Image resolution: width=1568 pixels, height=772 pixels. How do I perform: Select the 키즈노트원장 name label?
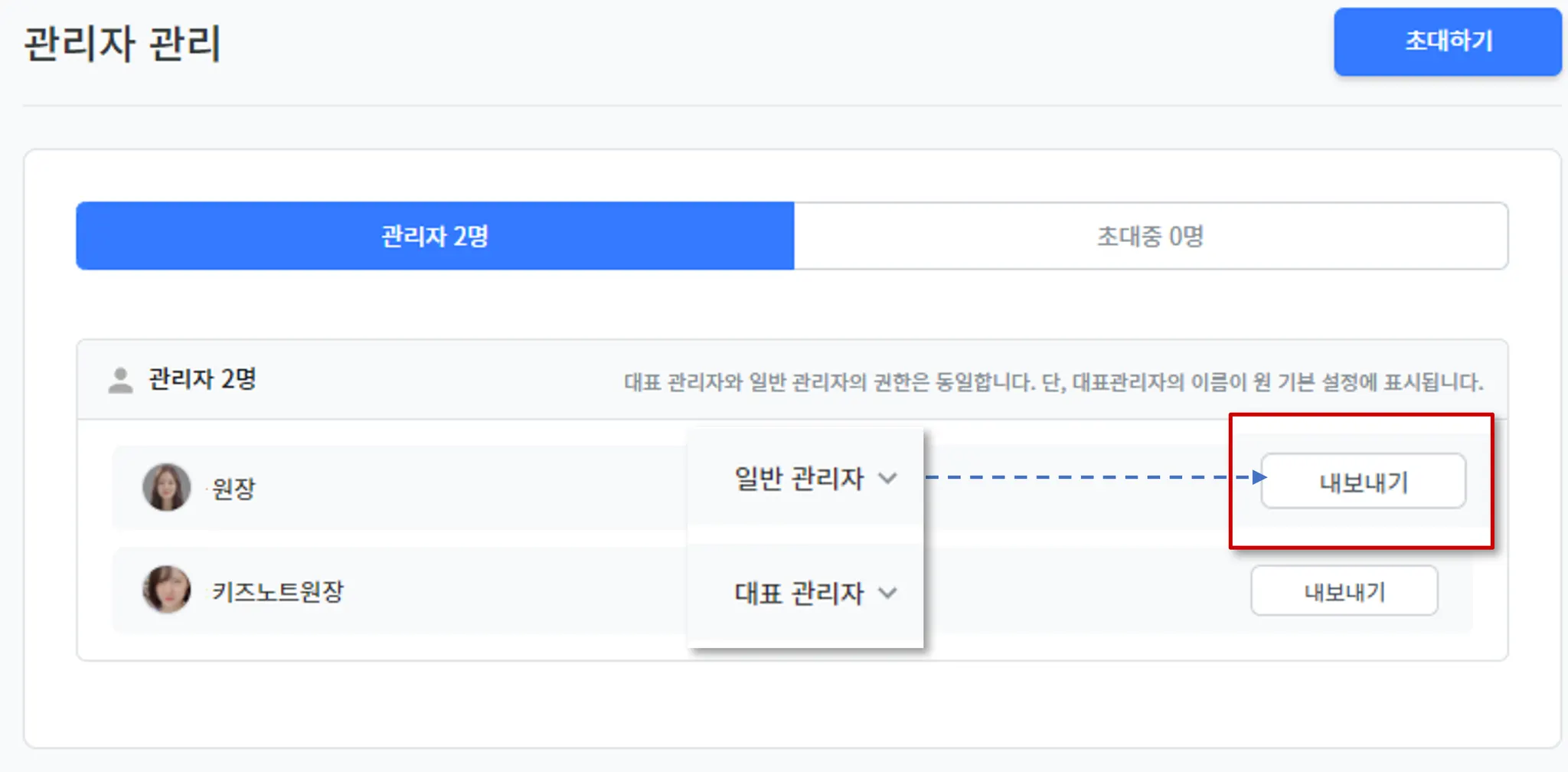pos(278,591)
